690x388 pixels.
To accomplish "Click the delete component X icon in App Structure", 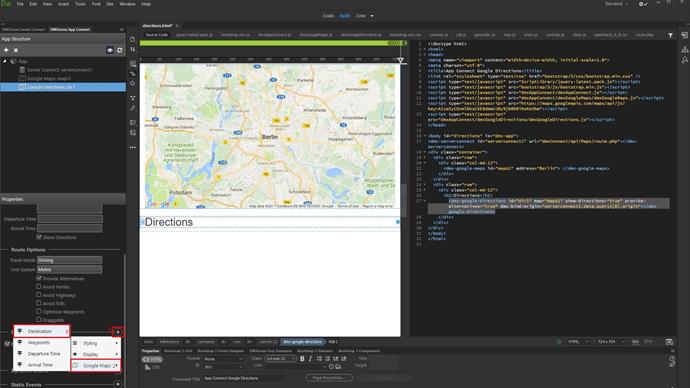I will tap(16, 50).
